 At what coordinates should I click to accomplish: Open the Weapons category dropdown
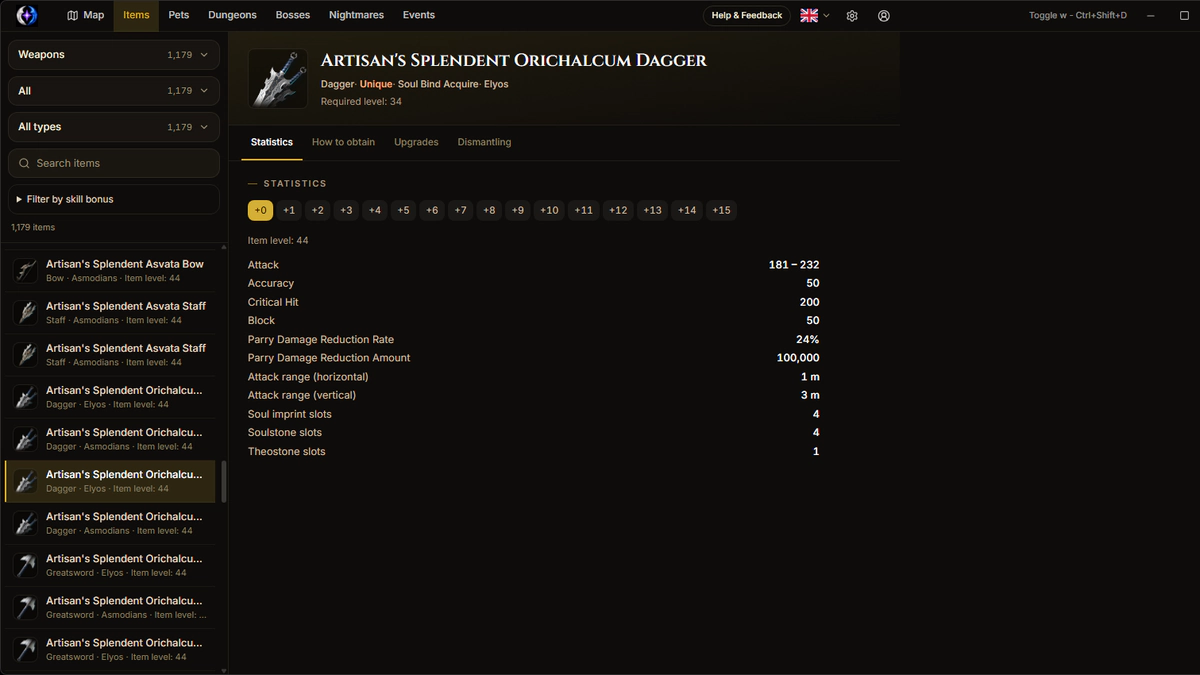coord(114,55)
